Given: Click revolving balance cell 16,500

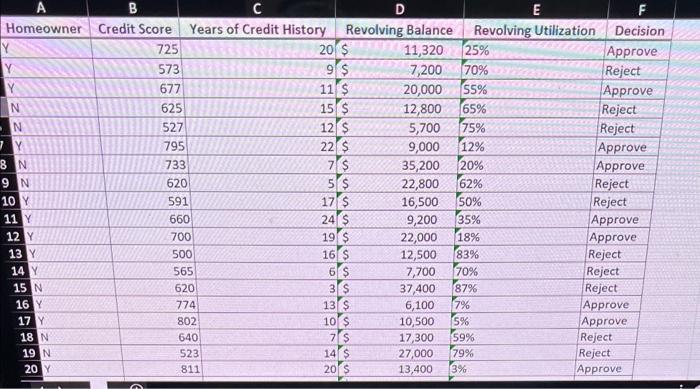Looking at the screenshot, I should tap(397, 202).
